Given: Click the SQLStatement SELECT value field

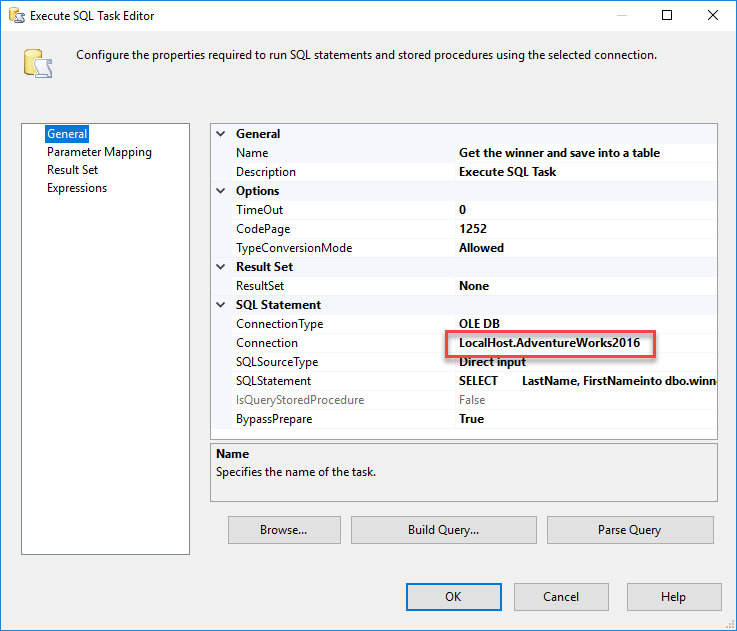Looking at the screenshot, I should point(585,381).
